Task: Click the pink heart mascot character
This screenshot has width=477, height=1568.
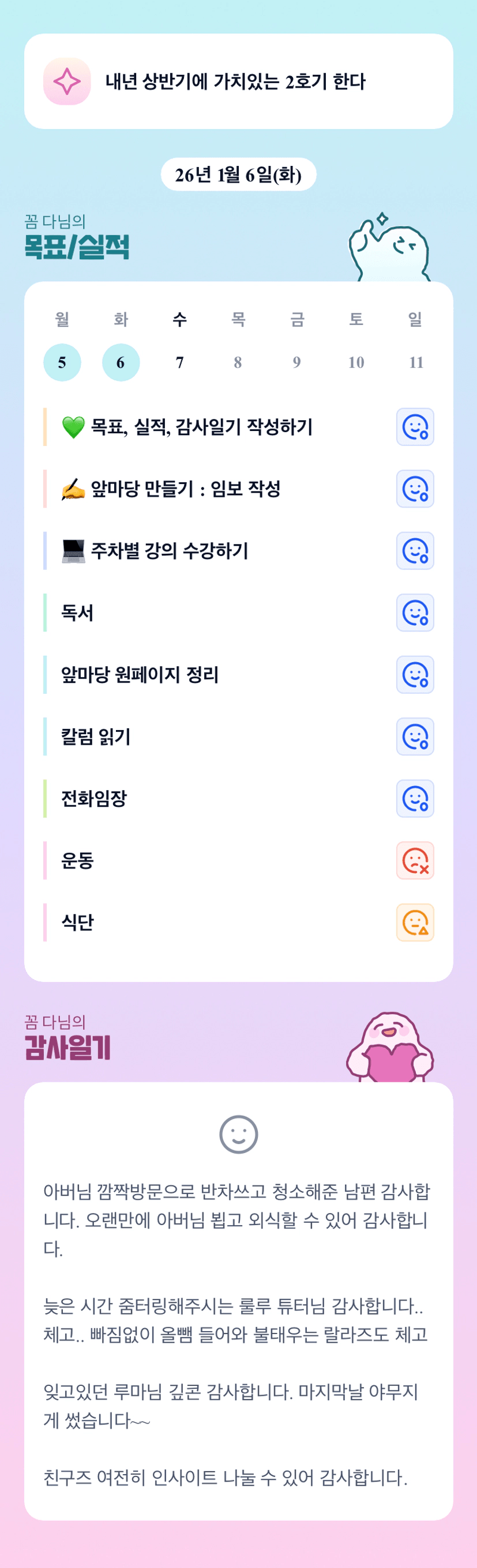Action: [390, 1048]
